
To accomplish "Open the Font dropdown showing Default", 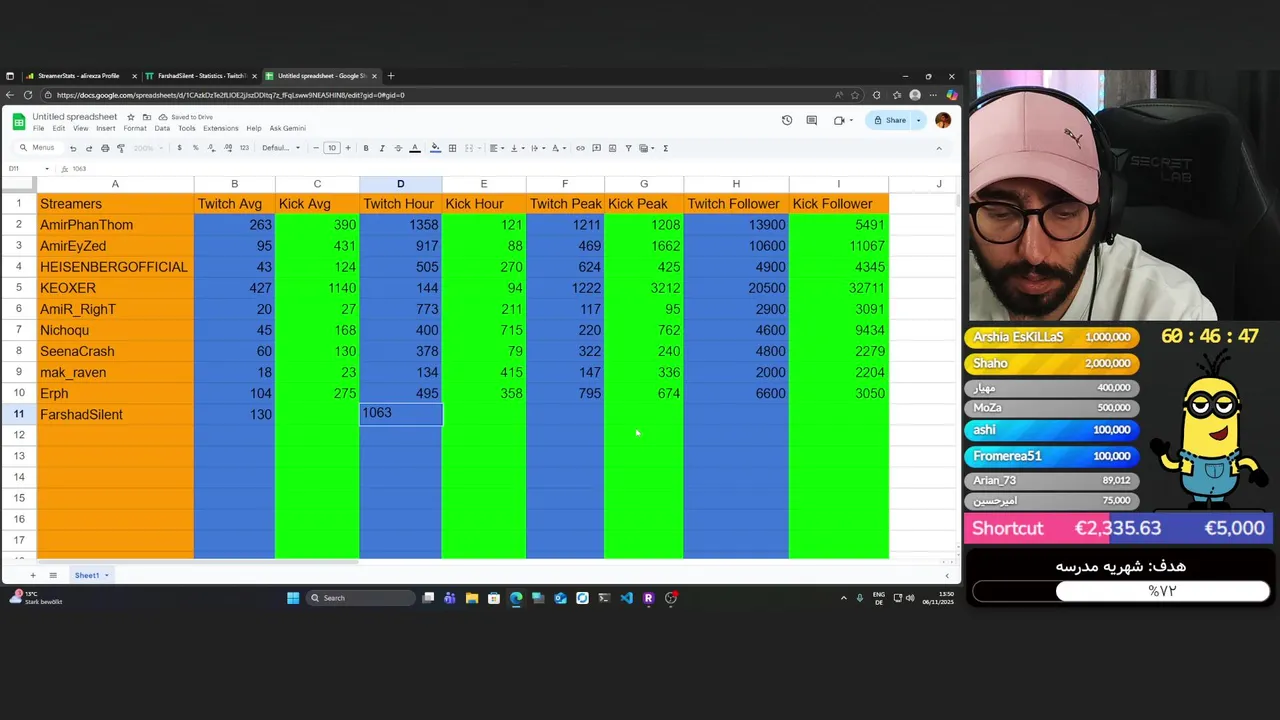I will [x=281, y=148].
